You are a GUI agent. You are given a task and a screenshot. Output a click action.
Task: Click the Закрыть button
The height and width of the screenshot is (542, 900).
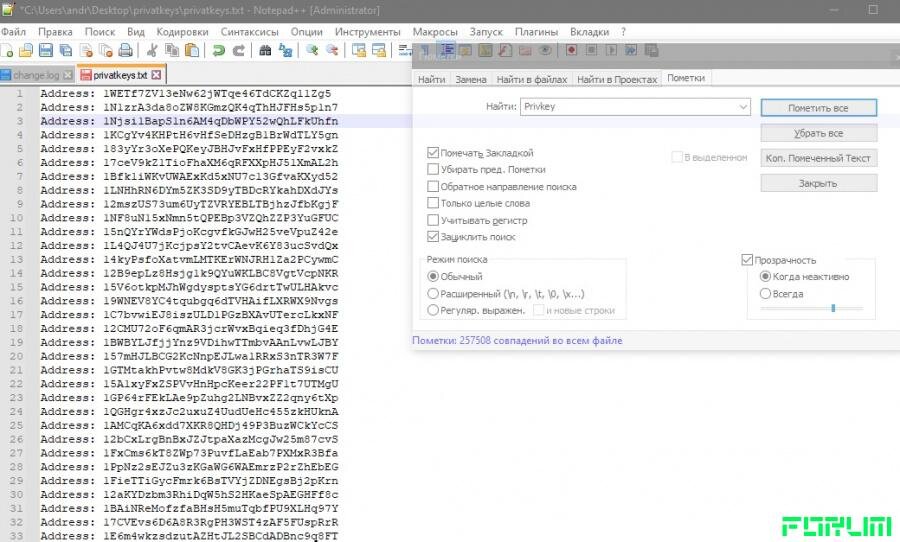818,183
